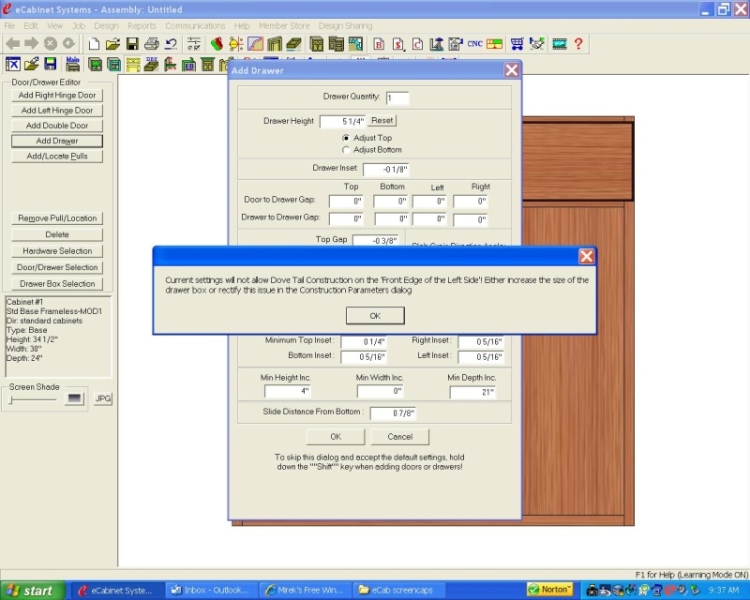Click the handshake icon in toolbar
Viewport: 750px width, 600px height.
point(537,44)
